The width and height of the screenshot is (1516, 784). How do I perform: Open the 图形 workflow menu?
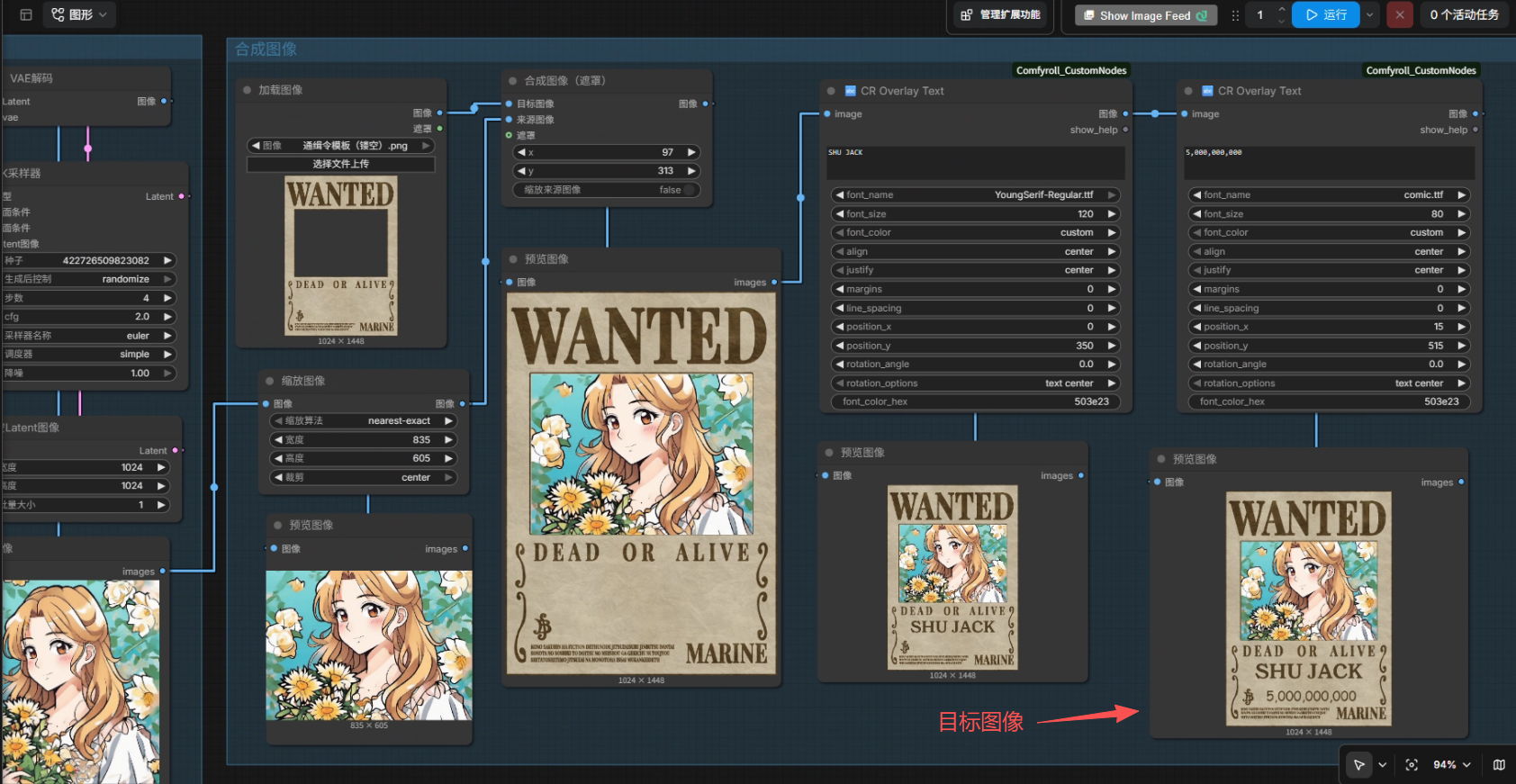click(79, 14)
